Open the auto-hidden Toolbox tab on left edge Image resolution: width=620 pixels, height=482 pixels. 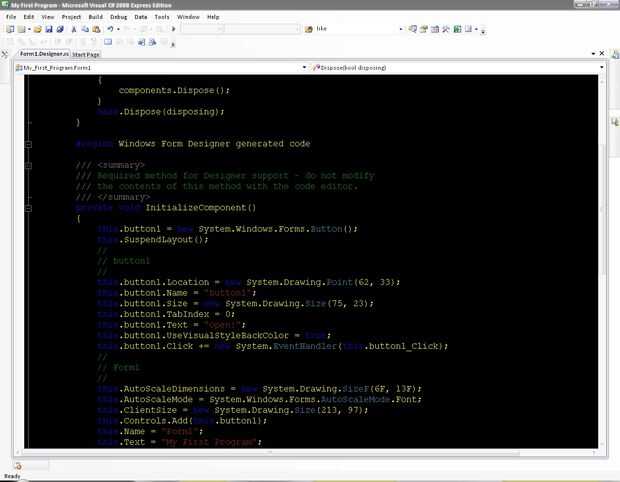pos(4,54)
